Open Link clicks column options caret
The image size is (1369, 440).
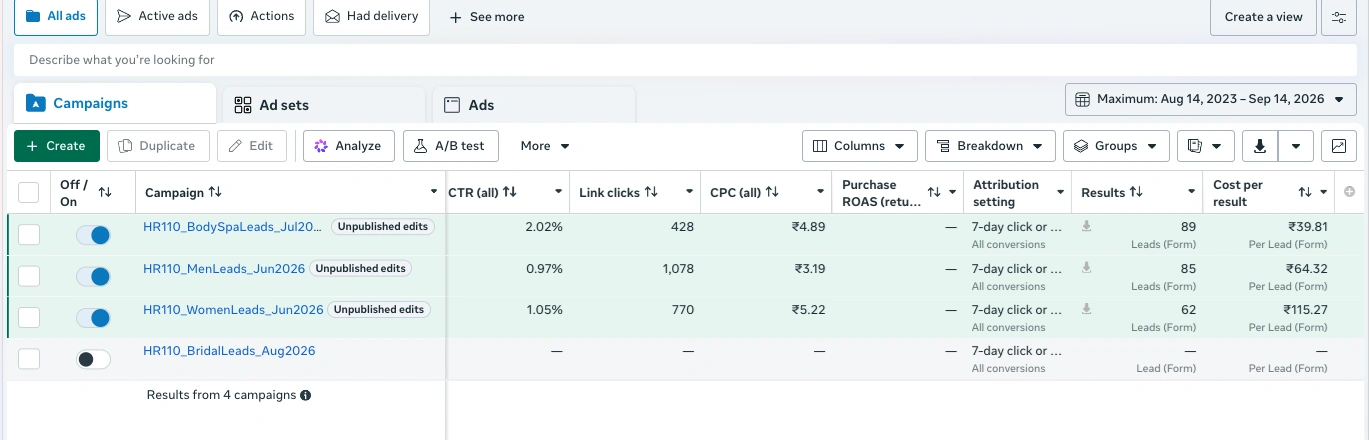690,192
